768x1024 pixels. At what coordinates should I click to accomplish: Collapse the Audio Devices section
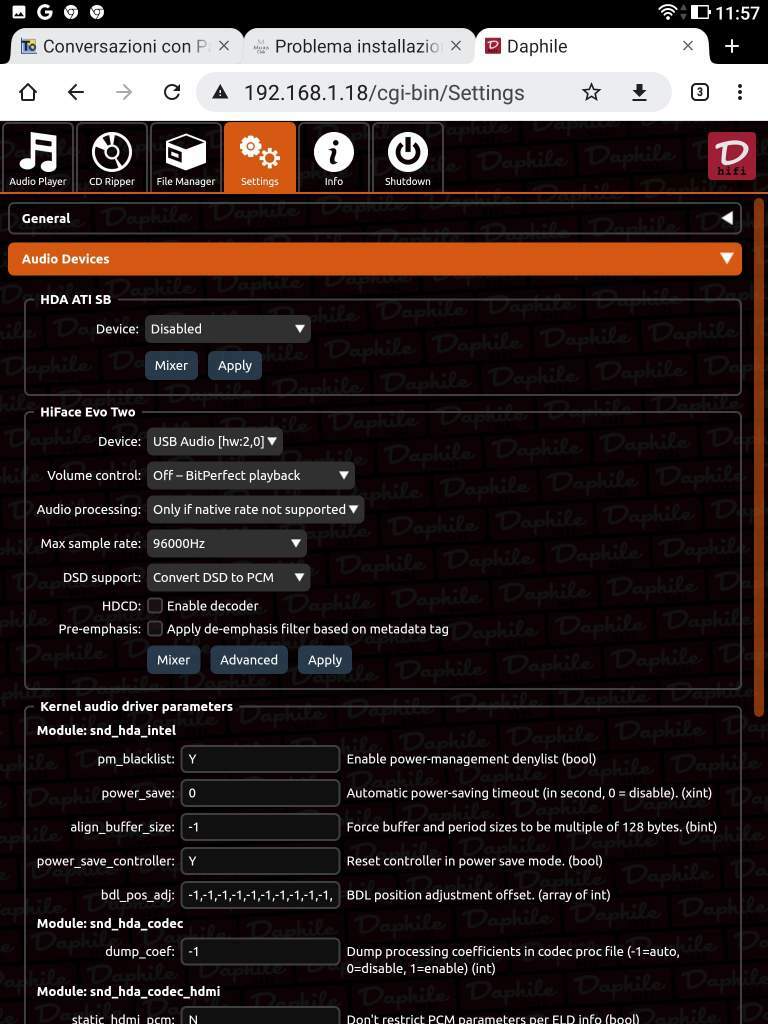point(375,259)
